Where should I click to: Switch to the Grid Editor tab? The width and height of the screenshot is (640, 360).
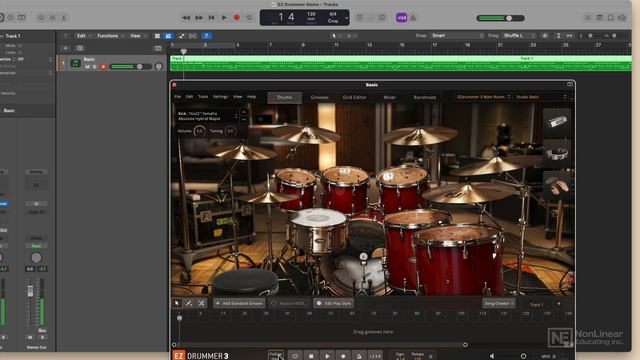[x=354, y=97]
